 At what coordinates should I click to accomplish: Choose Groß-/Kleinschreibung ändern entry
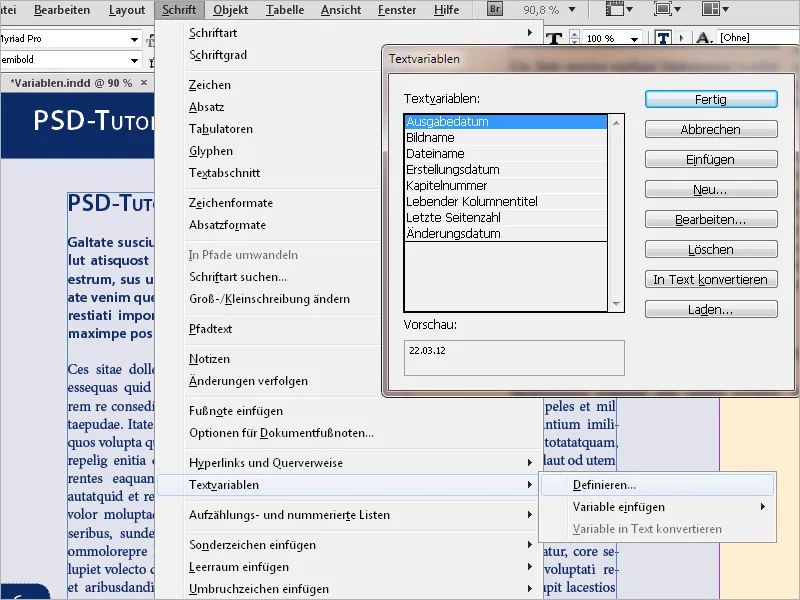[x=270, y=298]
